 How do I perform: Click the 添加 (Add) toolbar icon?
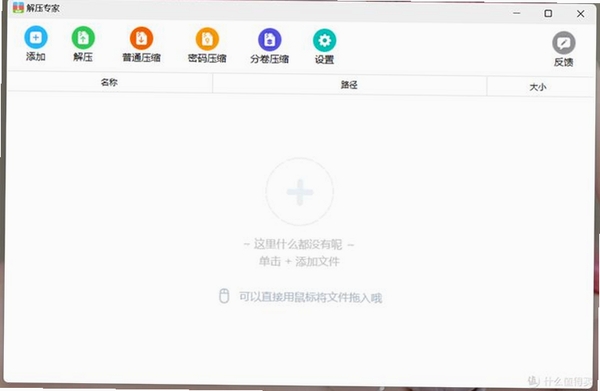point(36,37)
